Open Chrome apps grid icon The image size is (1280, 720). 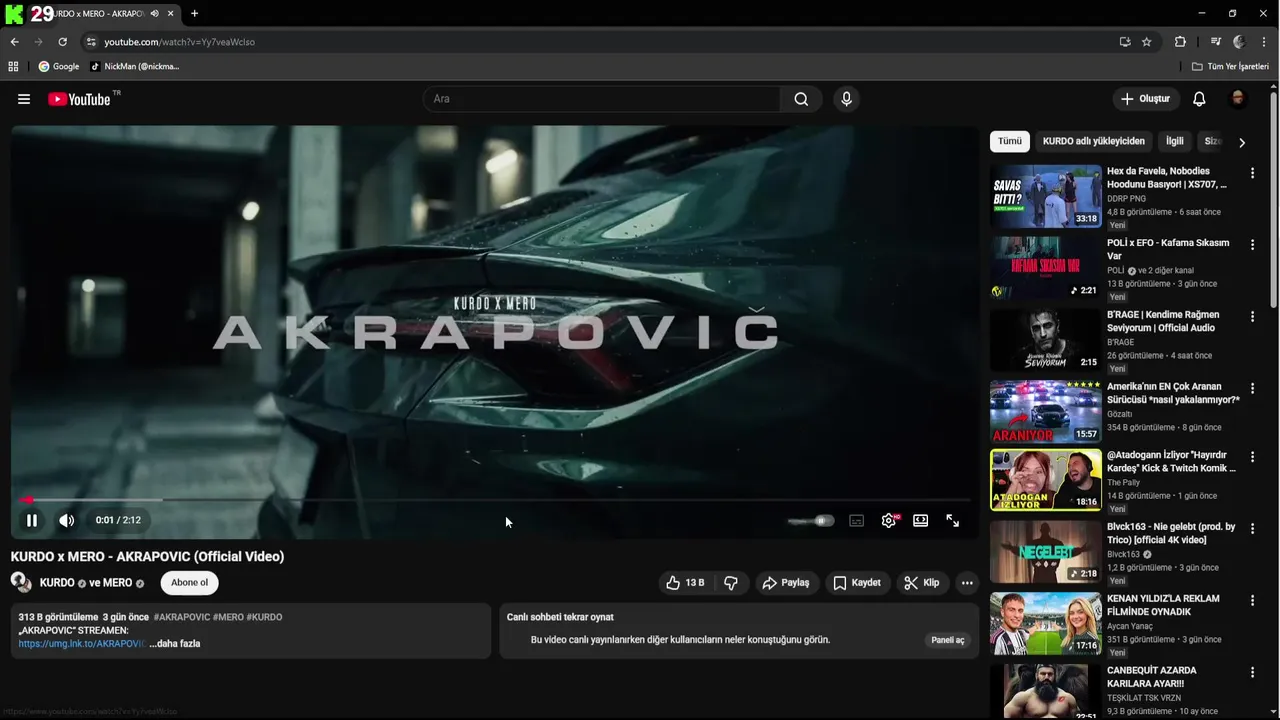click(x=13, y=66)
